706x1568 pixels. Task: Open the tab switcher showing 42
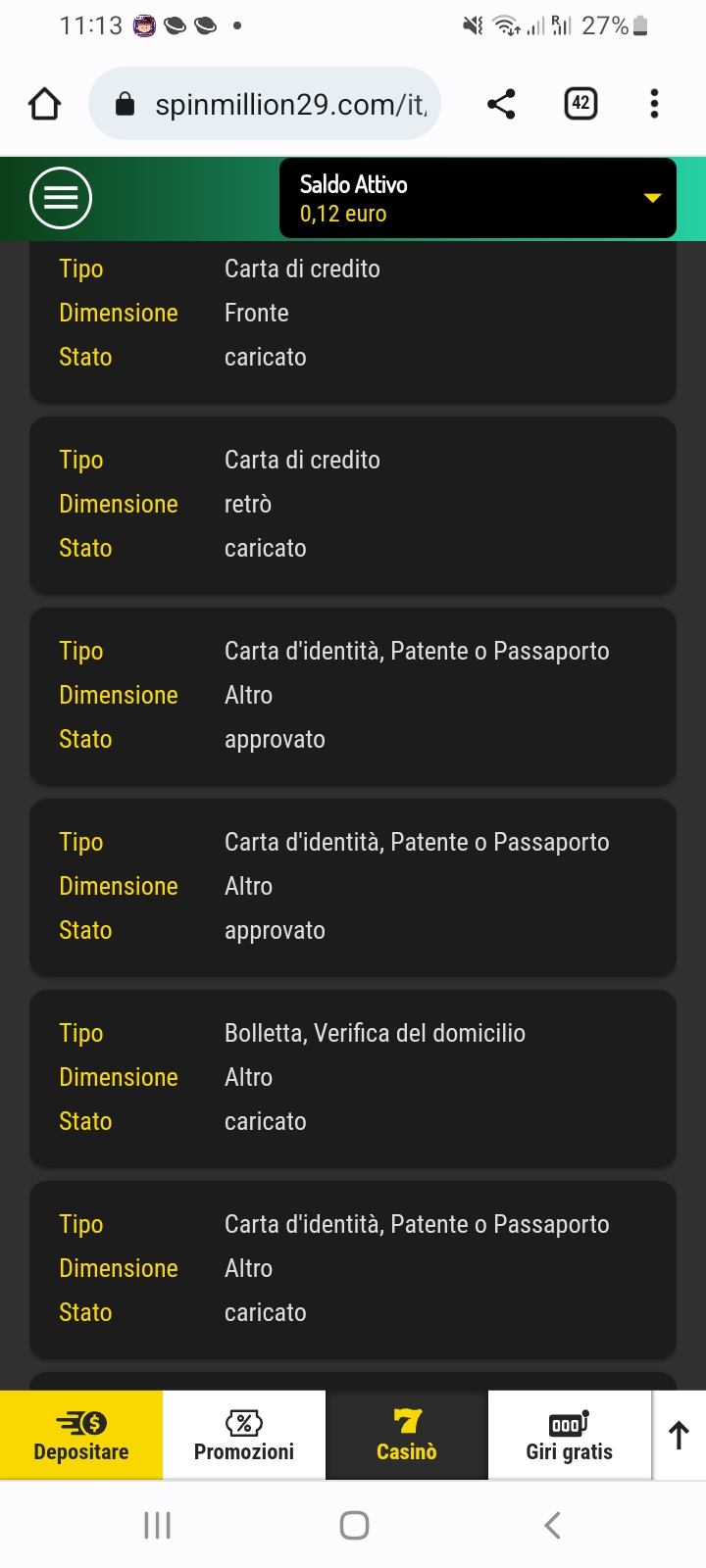pyautogui.click(x=580, y=103)
